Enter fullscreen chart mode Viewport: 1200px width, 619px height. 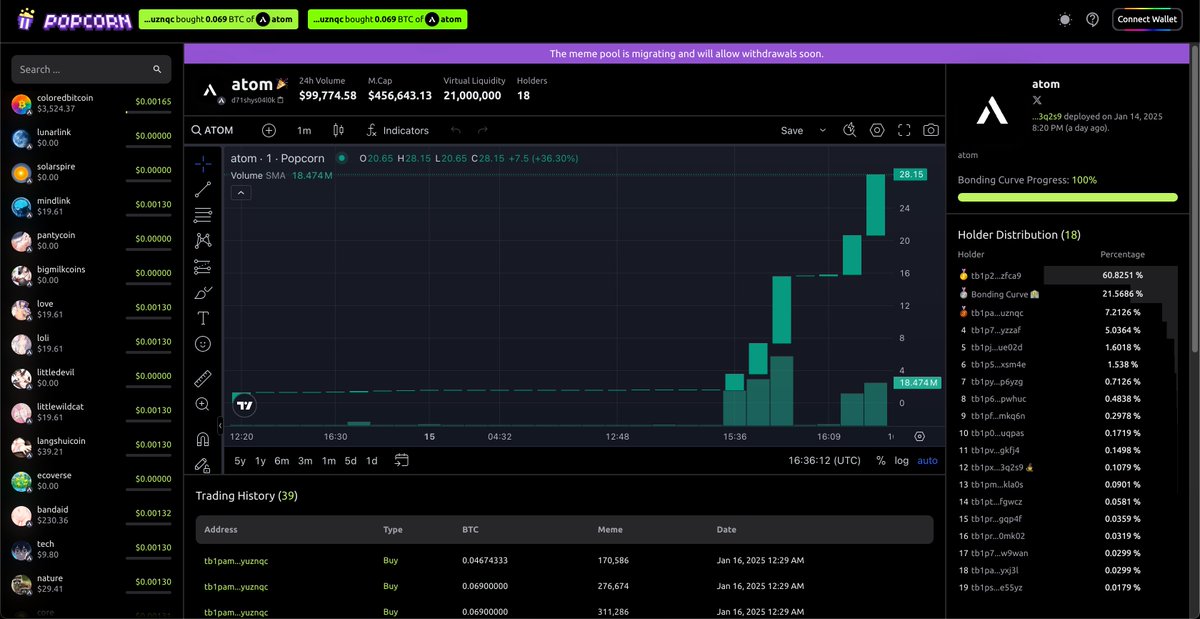tap(904, 130)
